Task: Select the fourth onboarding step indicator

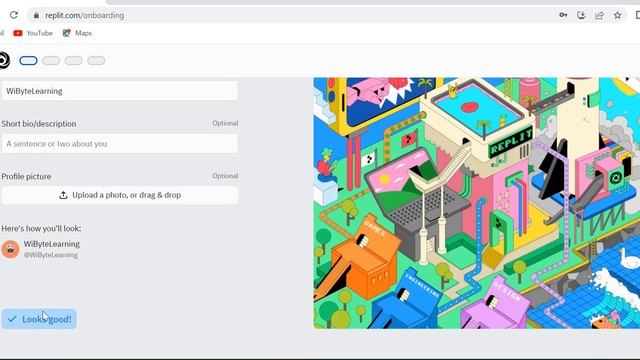Action: coord(96,61)
